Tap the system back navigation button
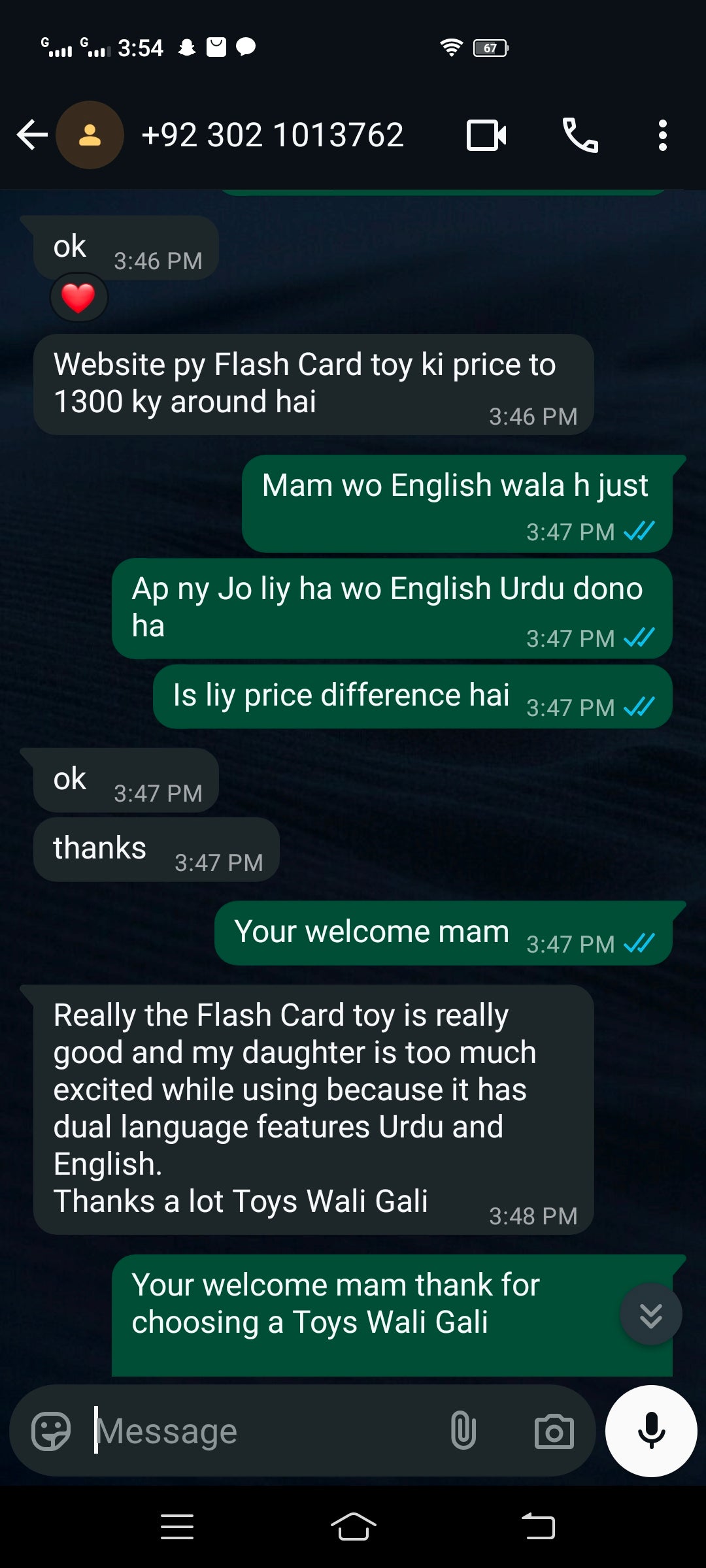Viewport: 706px width, 1568px height. pos(538,1527)
